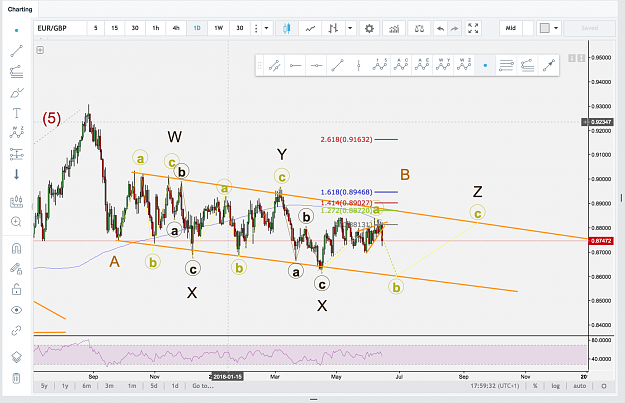Viewport: 625px width, 403px height.
Task: Select W-Z triple combo wave in floating toolbar
Action: point(464,65)
